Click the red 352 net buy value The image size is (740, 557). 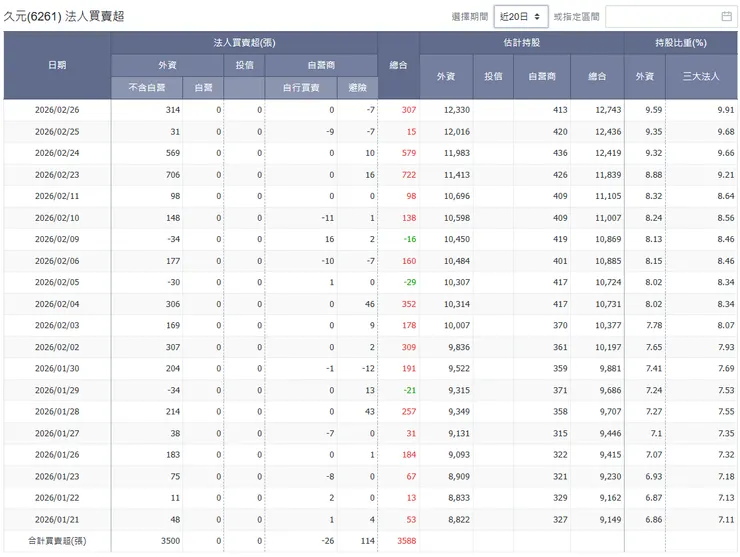409,304
